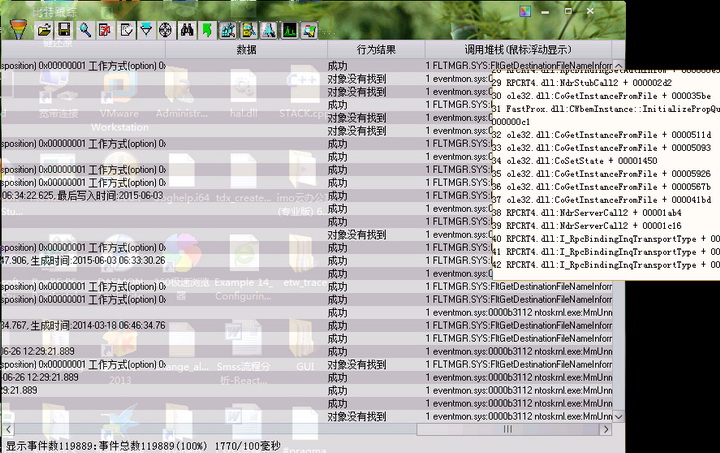Click the colorful icon beside window controls
Screen dimensions: 720x453
pos(309,31)
